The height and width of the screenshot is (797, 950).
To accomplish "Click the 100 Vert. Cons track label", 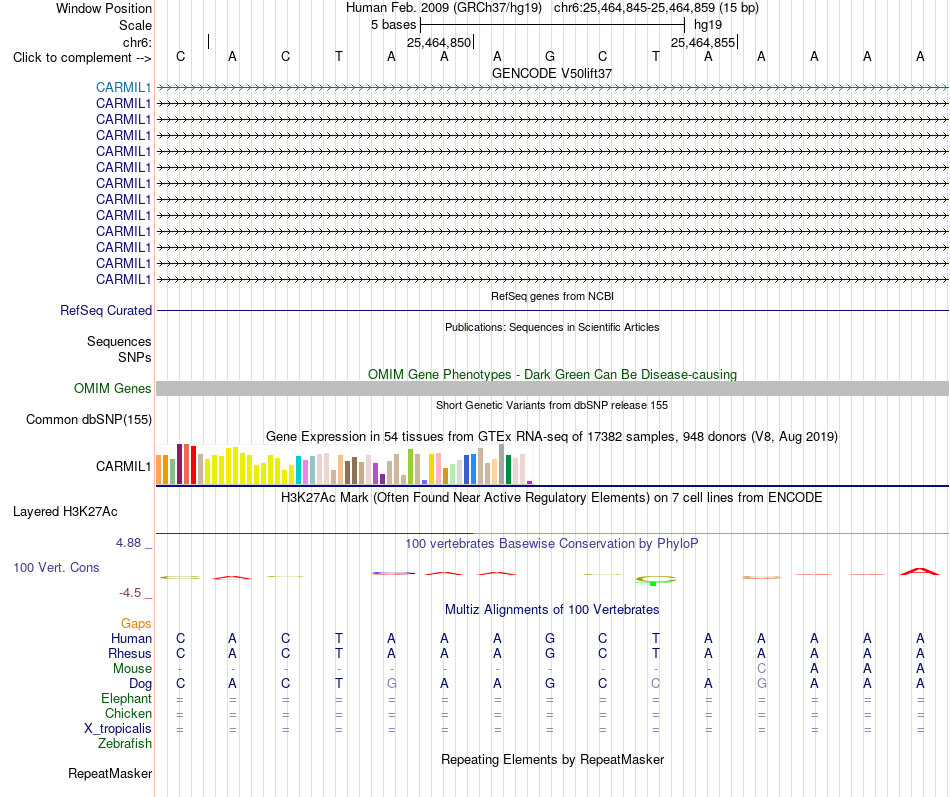I will pyautogui.click(x=56, y=567).
